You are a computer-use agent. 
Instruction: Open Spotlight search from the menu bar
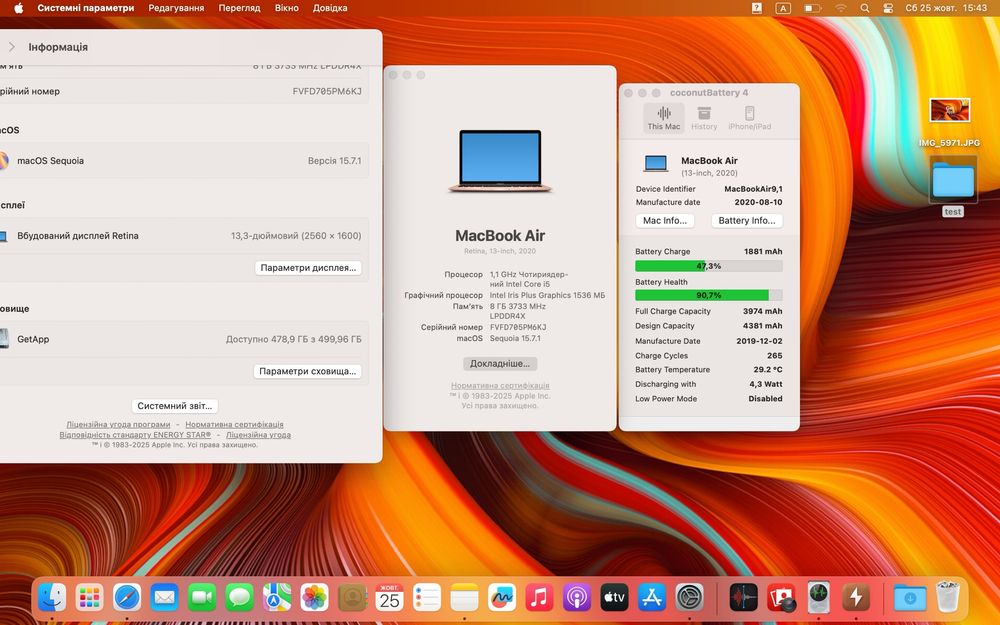[x=865, y=8]
